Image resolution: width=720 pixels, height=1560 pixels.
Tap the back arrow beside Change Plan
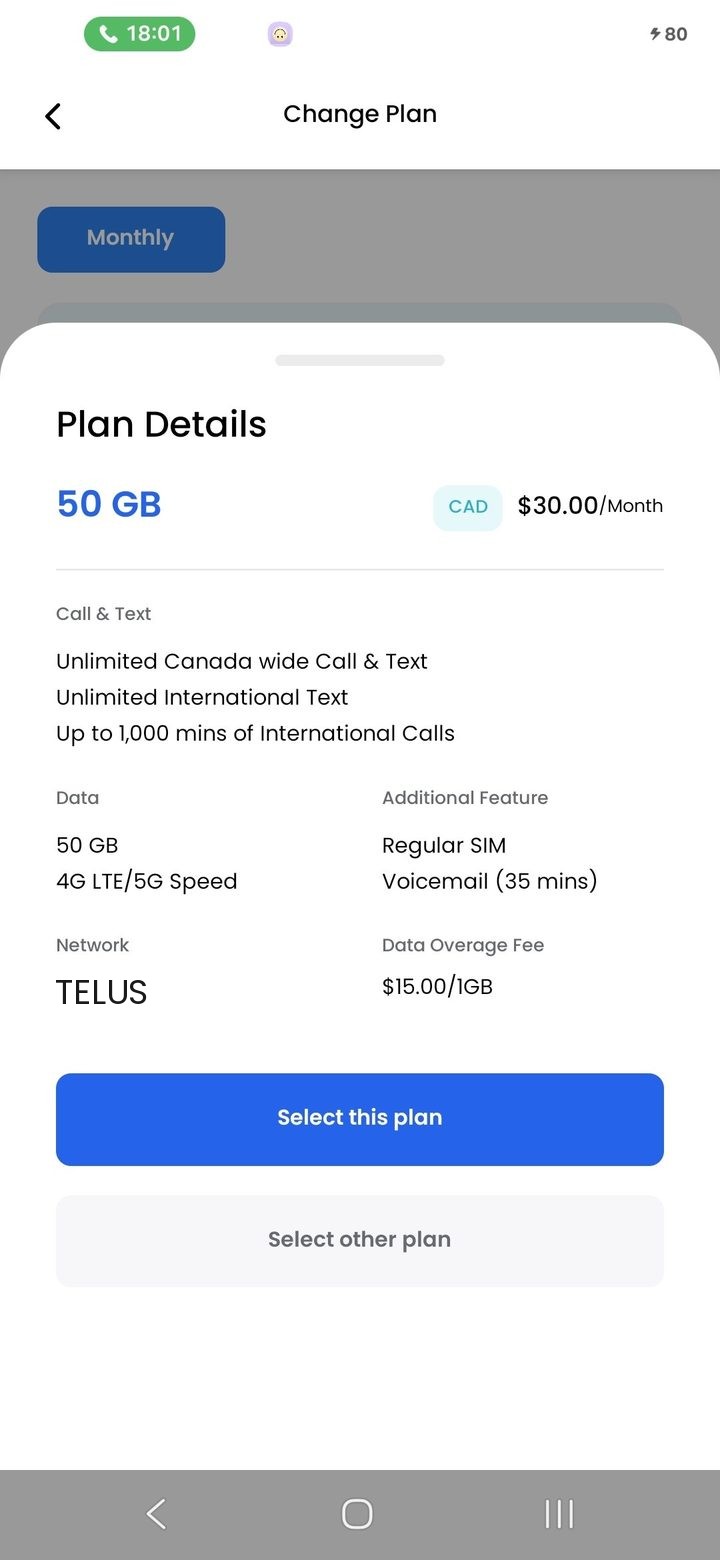pyautogui.click(x=53, y=116)
